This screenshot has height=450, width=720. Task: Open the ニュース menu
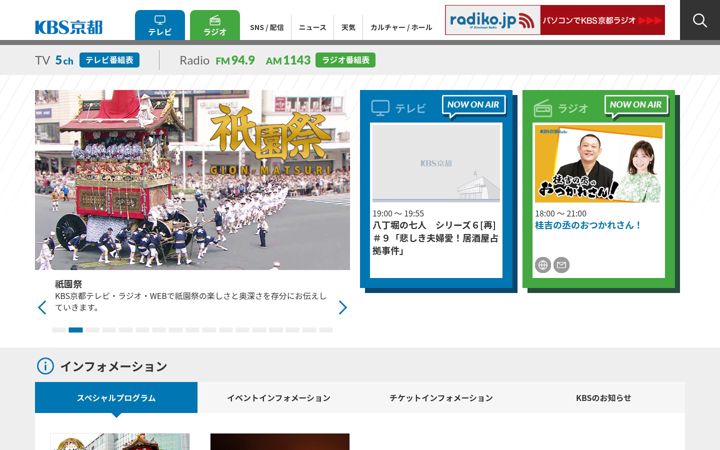point(312,28)
